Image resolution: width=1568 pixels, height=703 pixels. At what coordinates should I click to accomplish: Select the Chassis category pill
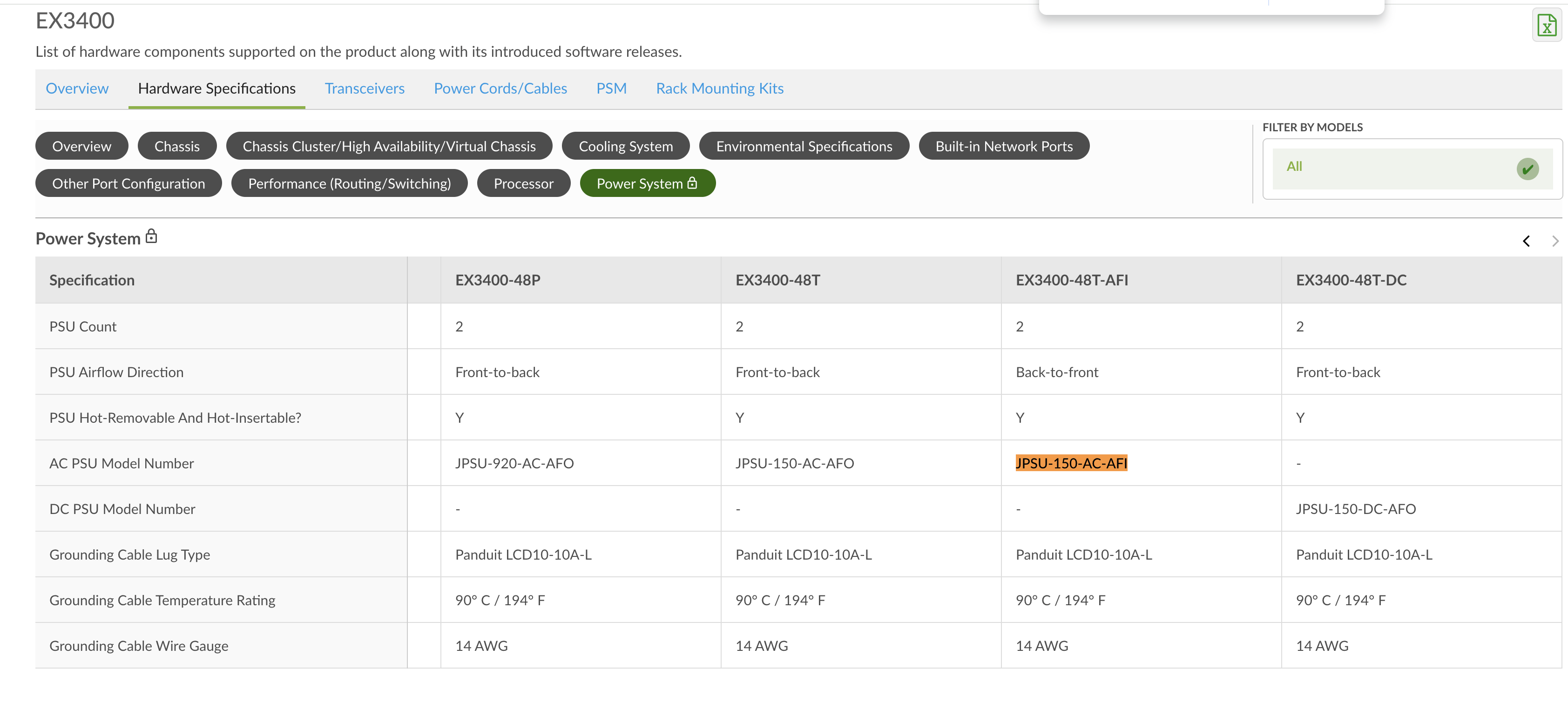(177, 146)
